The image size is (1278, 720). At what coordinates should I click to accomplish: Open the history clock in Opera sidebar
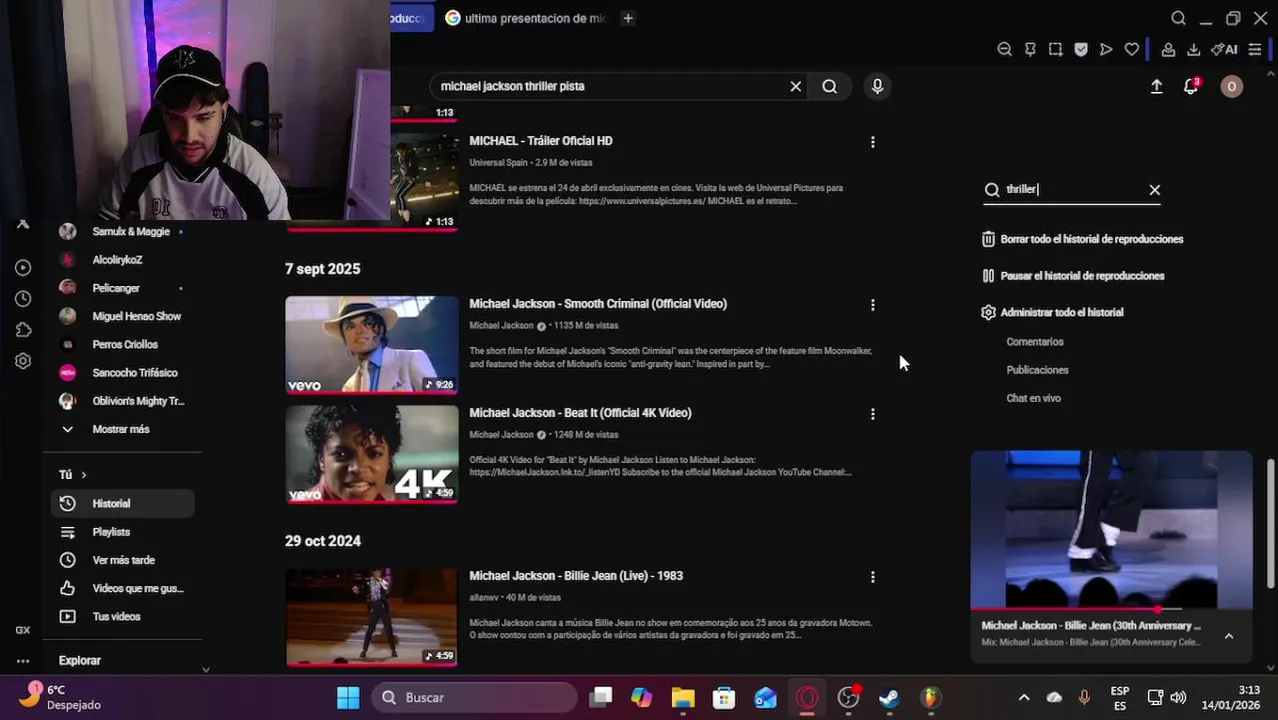pyautogui.click(x=23, y=299)
